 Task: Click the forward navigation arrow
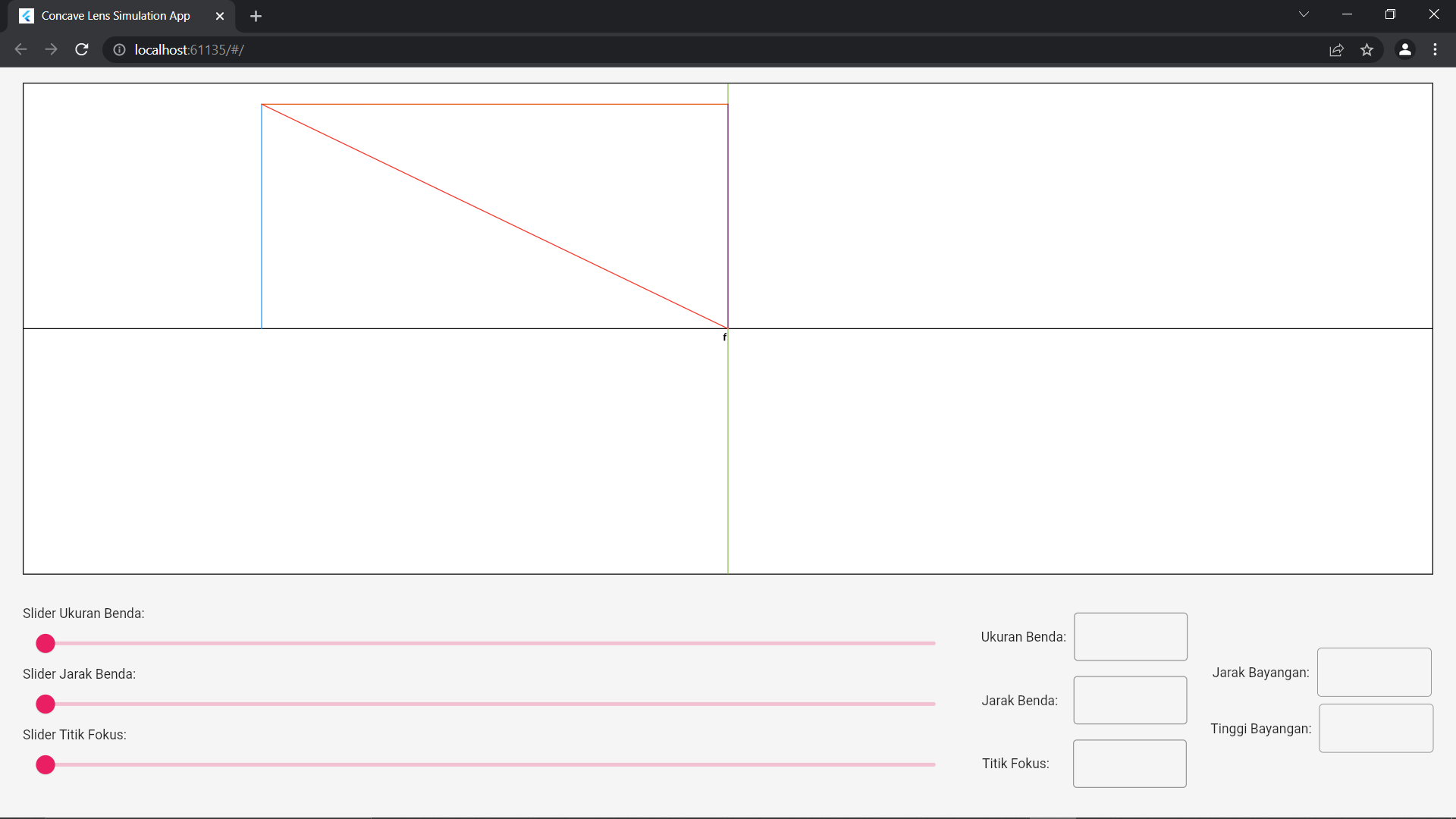pyautogui.click(x=51, y=49)
